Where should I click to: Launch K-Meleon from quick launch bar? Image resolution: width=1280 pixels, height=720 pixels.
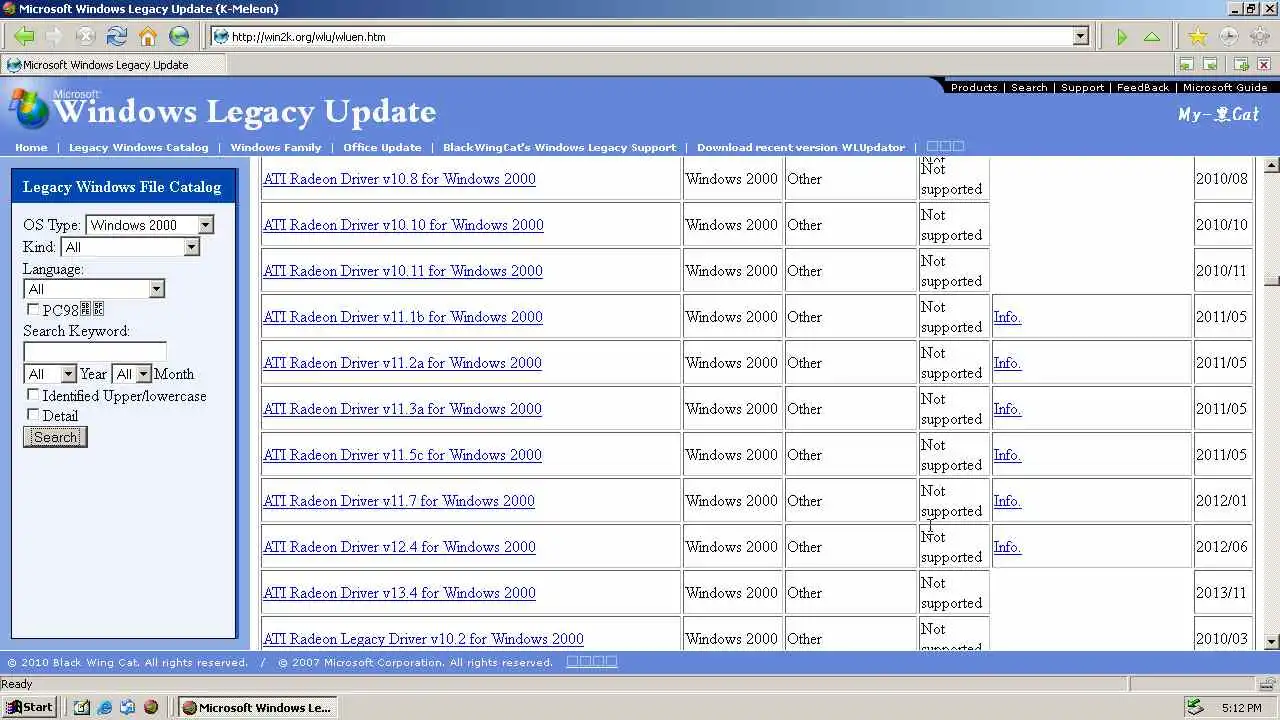(151, 707)
